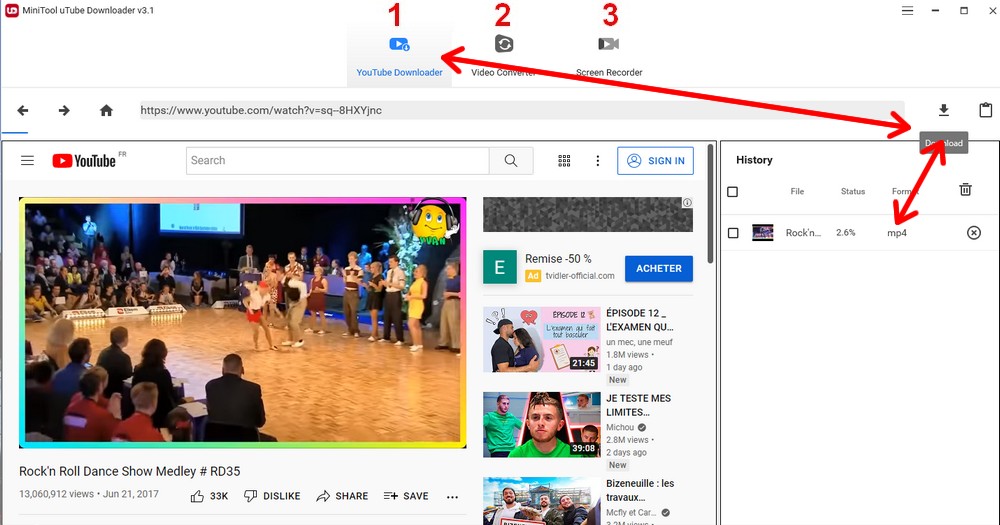Switch to the Video Converter tab

[x=504, y=57]
